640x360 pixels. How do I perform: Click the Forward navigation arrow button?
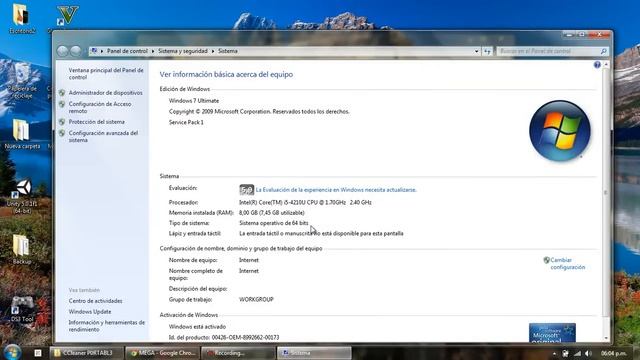click(x=76, y=51)
